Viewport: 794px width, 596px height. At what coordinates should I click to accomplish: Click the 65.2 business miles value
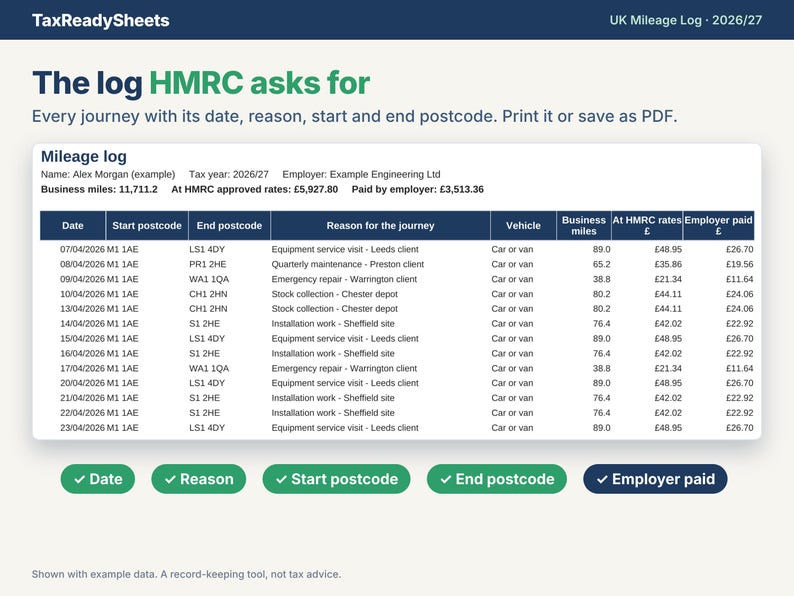(x=602, y=264)
